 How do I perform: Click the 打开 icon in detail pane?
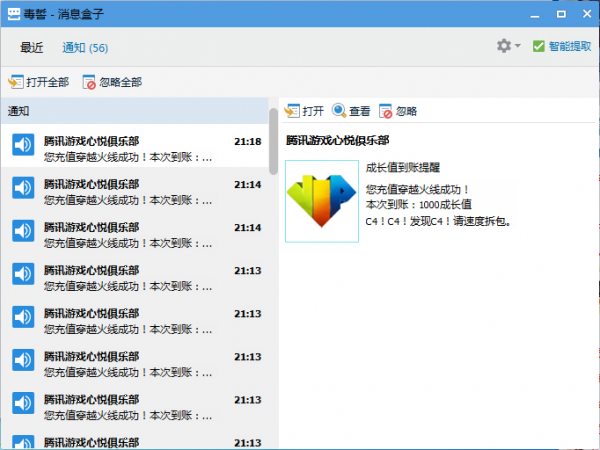[292, 111]
